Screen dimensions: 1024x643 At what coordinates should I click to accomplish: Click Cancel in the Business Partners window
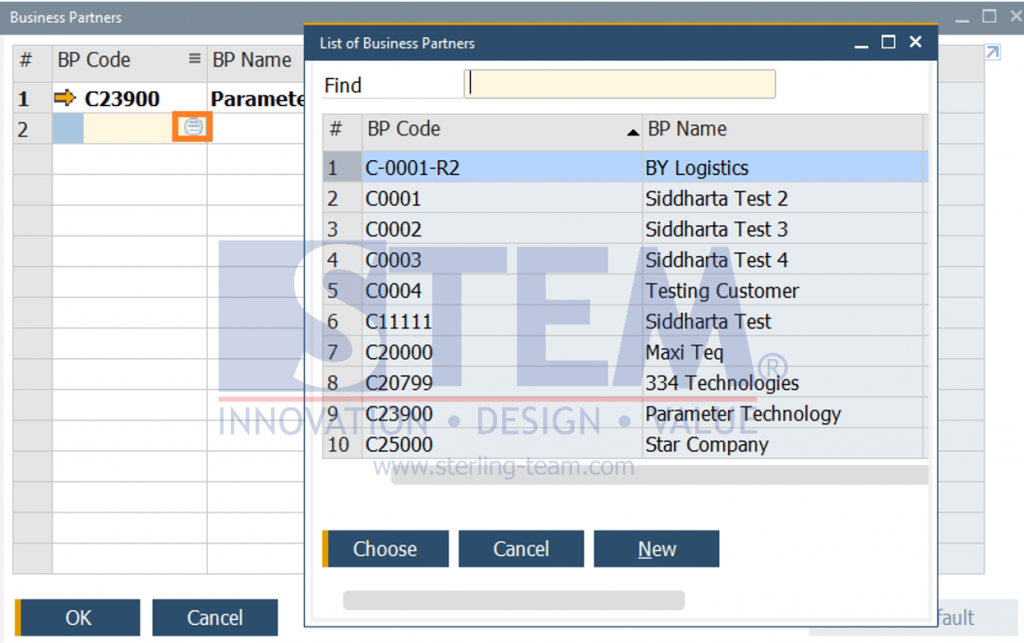point(214,617)
